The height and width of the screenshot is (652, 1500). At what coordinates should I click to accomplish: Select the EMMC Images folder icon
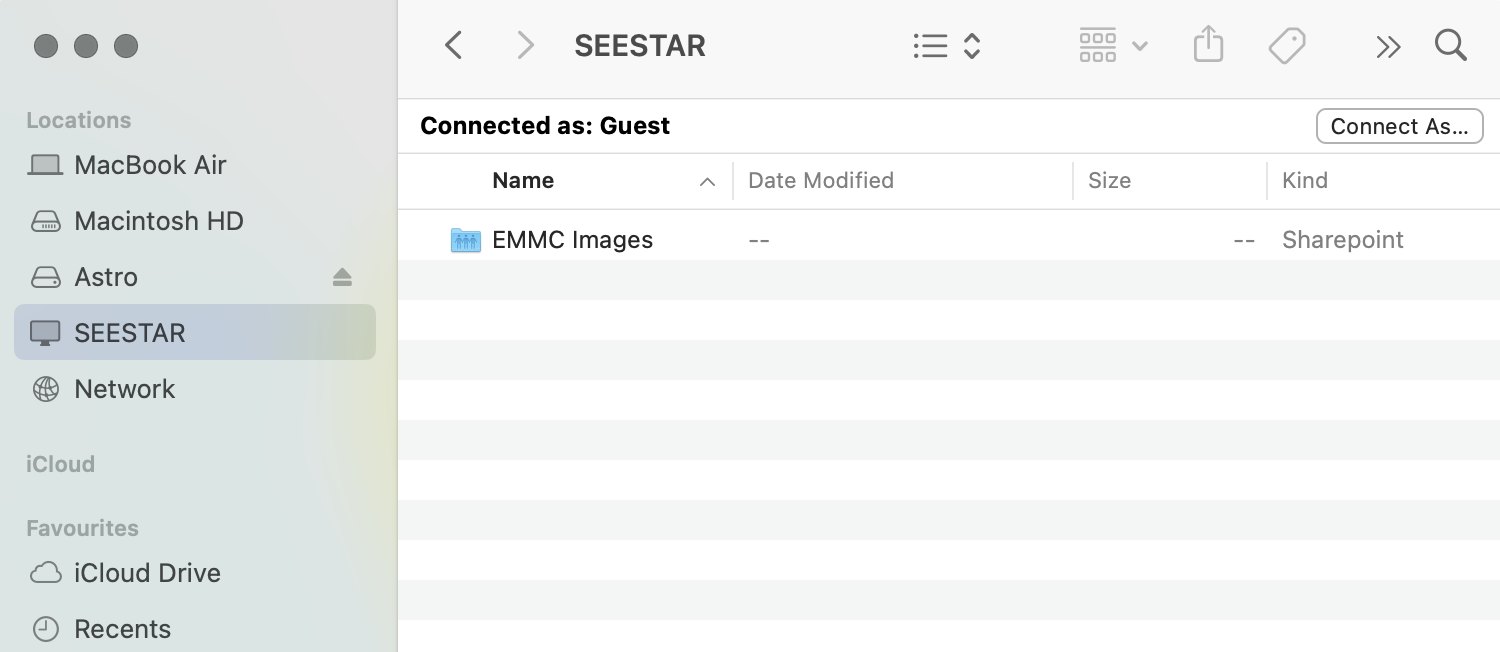point(466,240)
